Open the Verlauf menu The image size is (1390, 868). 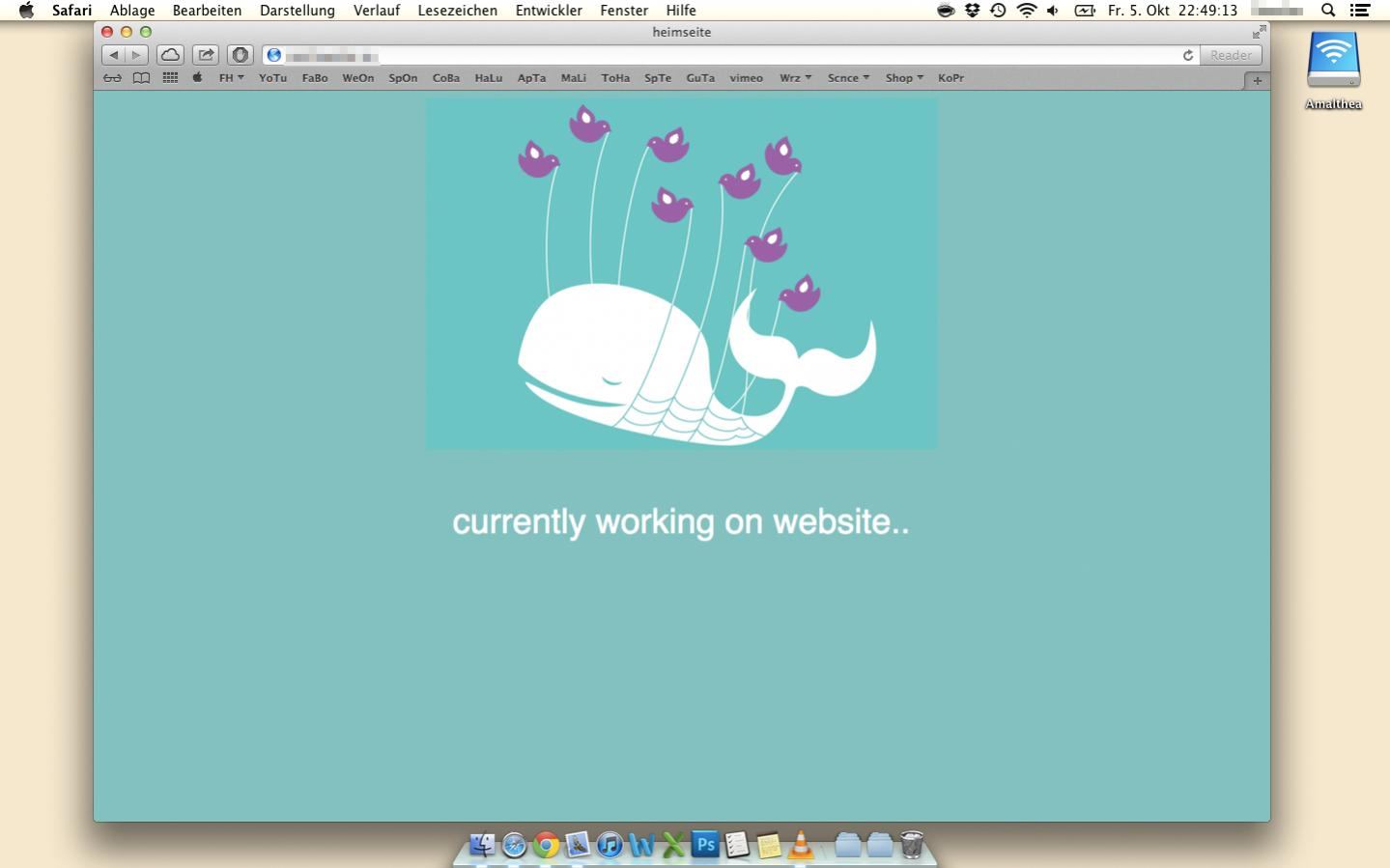pyautogui.click(x=377, y=11)
